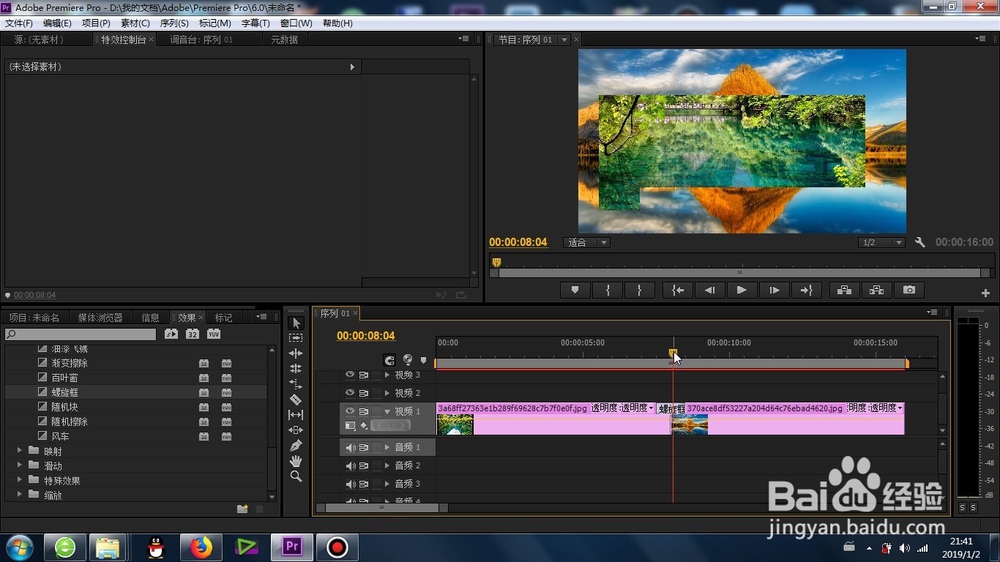Viewport: 1000px width, 562px height.
Task: Filter effects by 32-bit color icon
Action: 193,334
